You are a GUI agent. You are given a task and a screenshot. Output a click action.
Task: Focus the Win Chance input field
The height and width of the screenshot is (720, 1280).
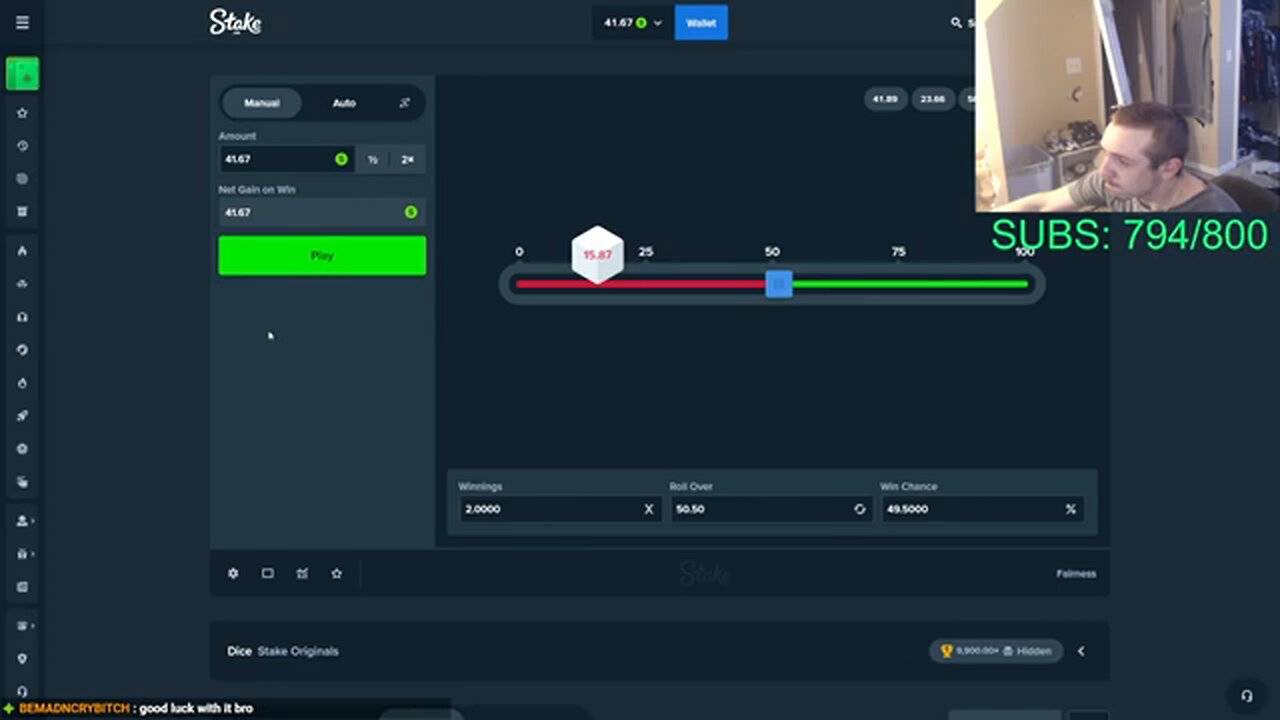click(981, 509)
